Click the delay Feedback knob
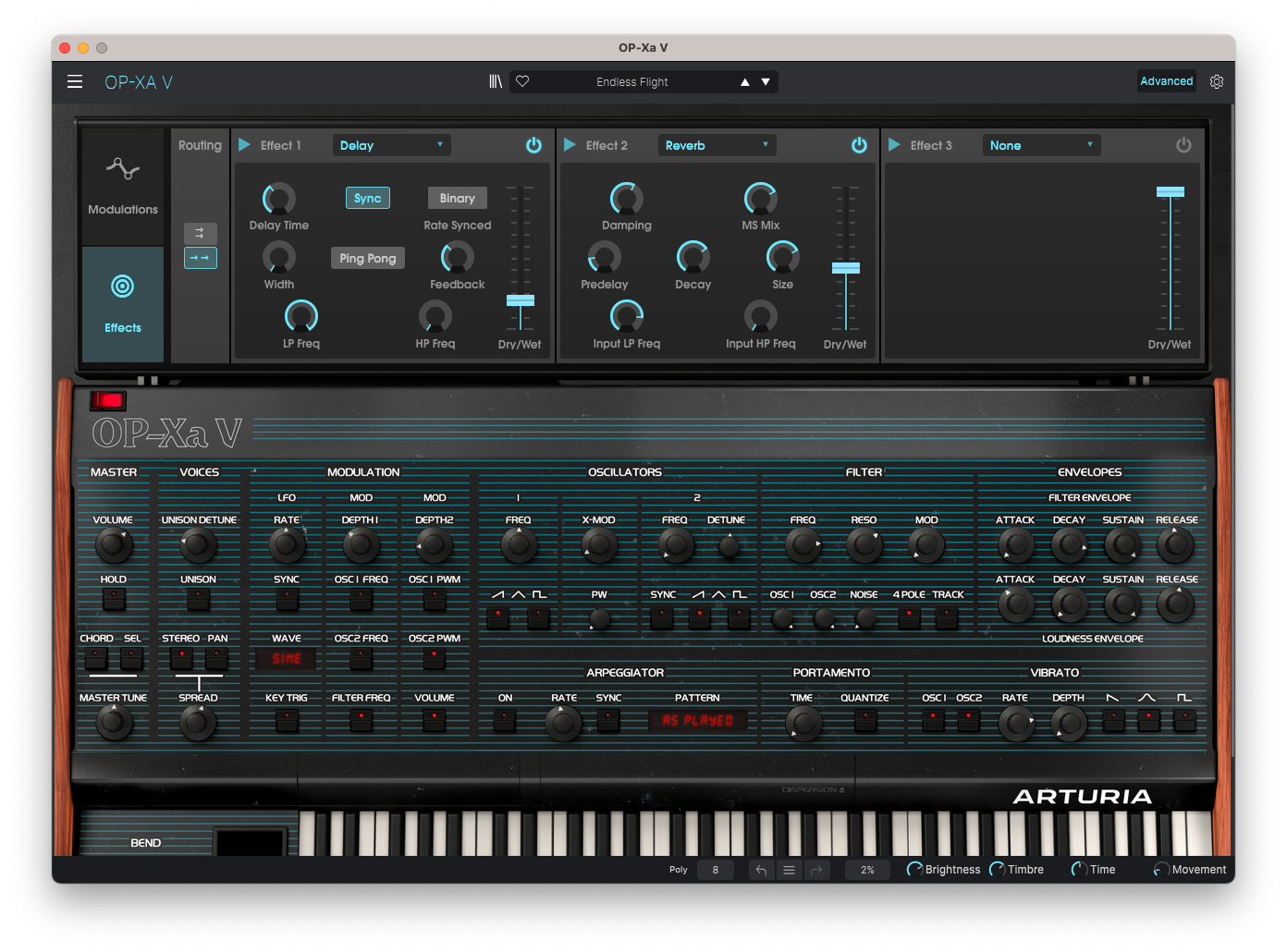This screenshot has height=952, width=1287. [x=458, y=258]
